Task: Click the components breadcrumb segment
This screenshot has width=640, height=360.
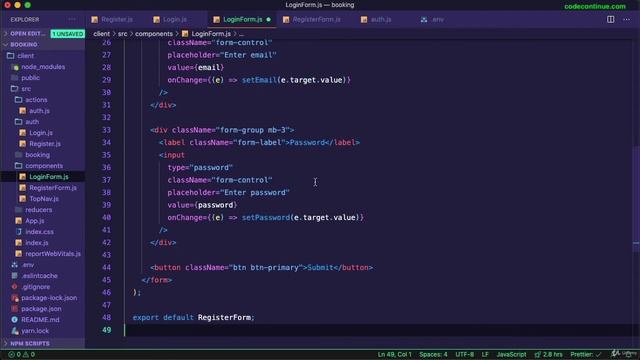Action: tap(154, 34)
